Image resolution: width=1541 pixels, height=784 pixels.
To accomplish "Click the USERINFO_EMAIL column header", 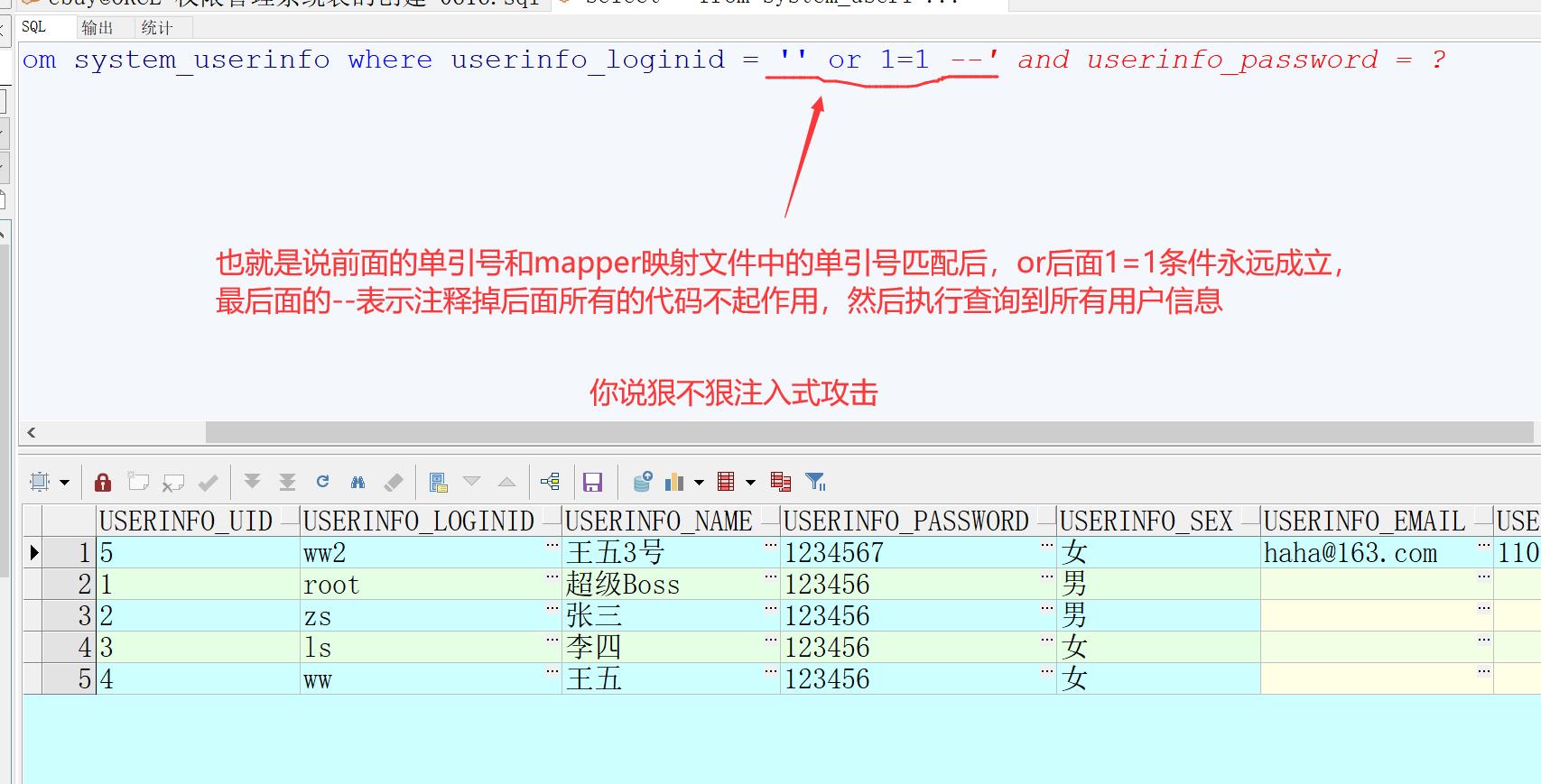I will coord(1377,521).
